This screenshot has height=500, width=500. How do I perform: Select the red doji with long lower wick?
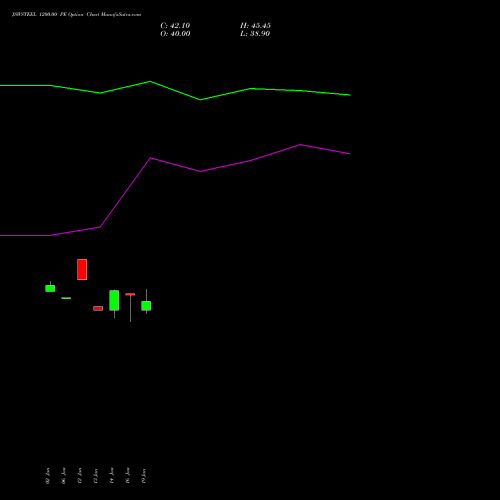(130, 307)
